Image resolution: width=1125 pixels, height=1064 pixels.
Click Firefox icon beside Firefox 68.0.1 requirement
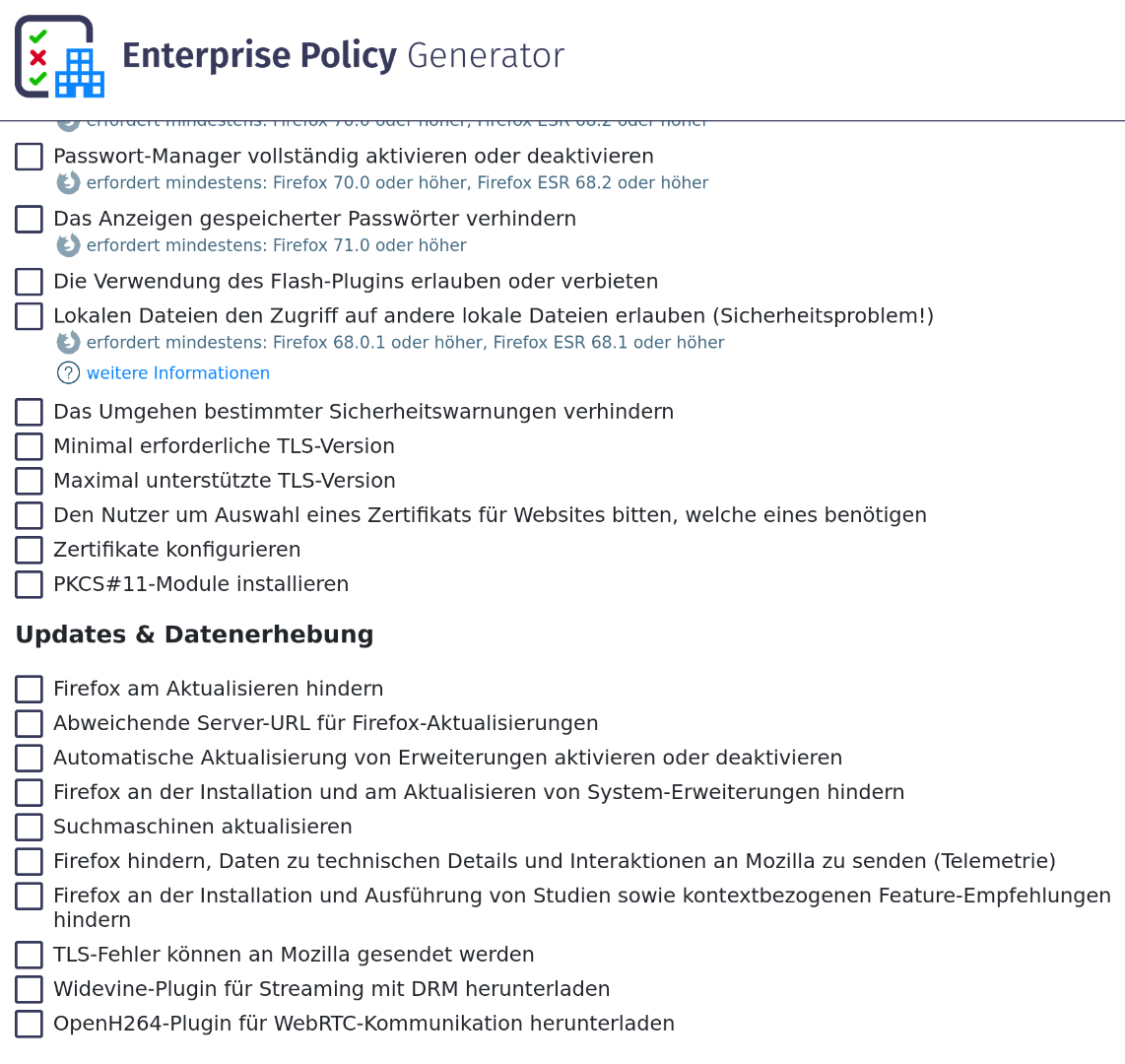click(68, 343)
